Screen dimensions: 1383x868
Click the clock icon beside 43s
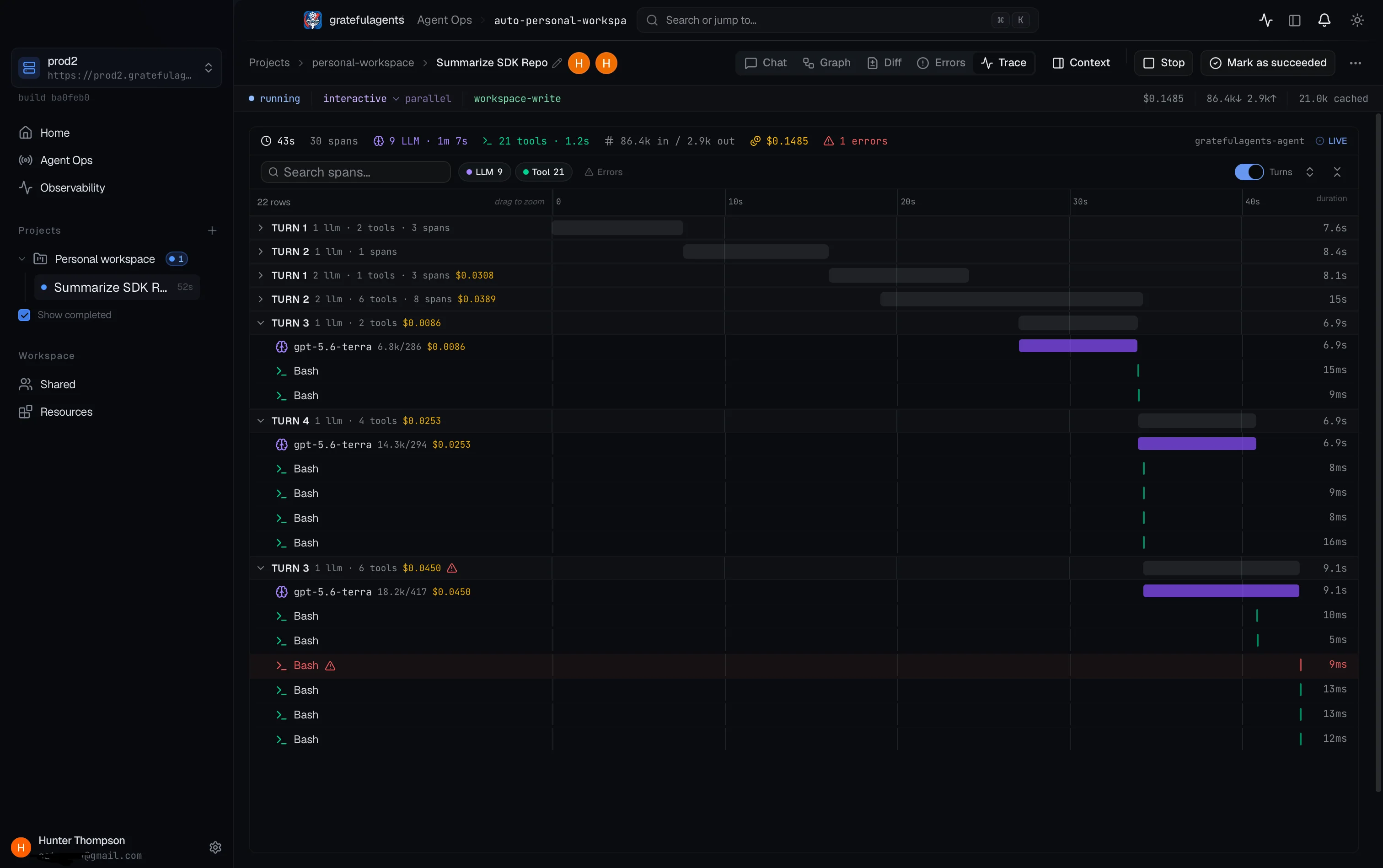click(x=266, y=141)
